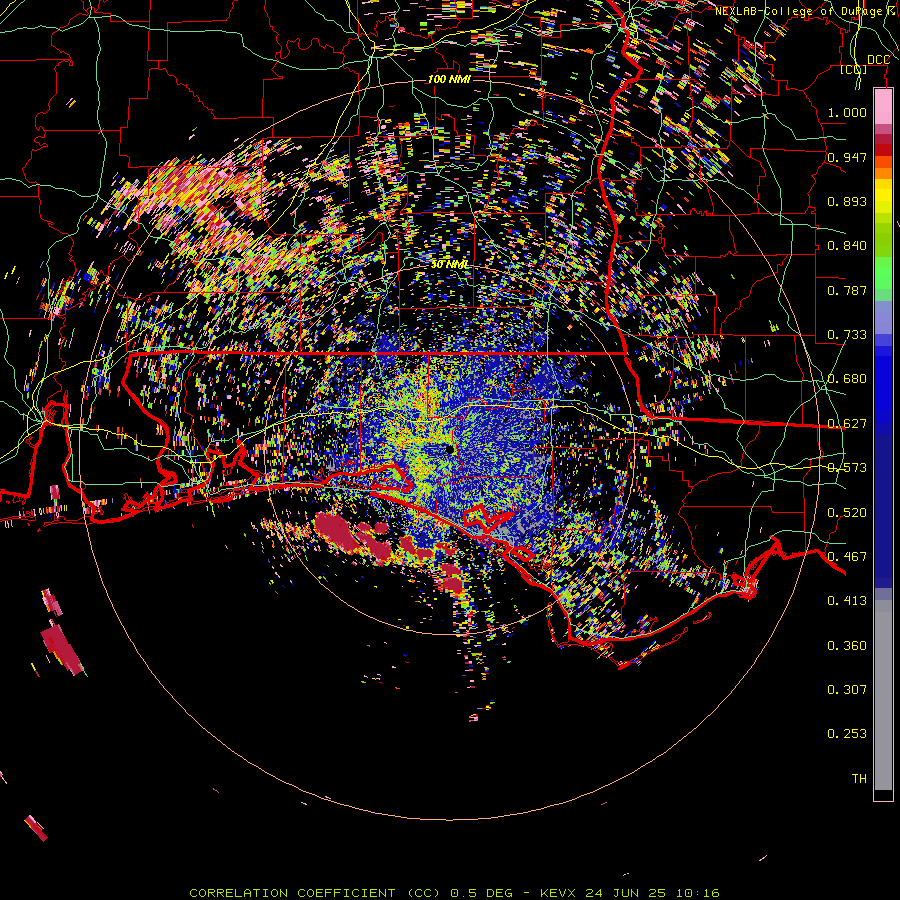Viewport: 900px width, 900px height.
Task: Click the 100 NMI range ring label
Action: pos(449,79)
